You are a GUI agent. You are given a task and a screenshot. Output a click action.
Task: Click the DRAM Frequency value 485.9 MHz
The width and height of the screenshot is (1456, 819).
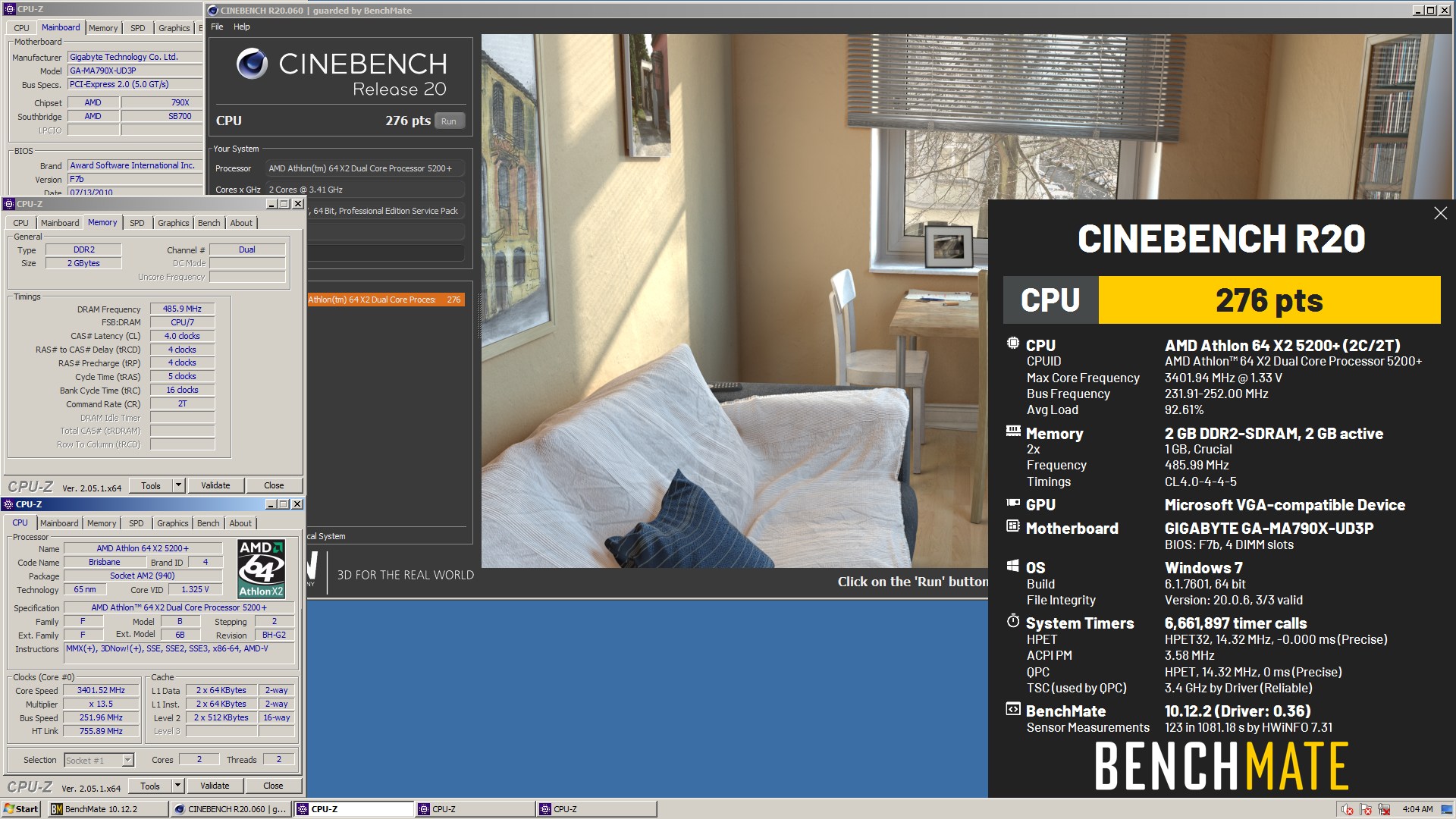182,309
